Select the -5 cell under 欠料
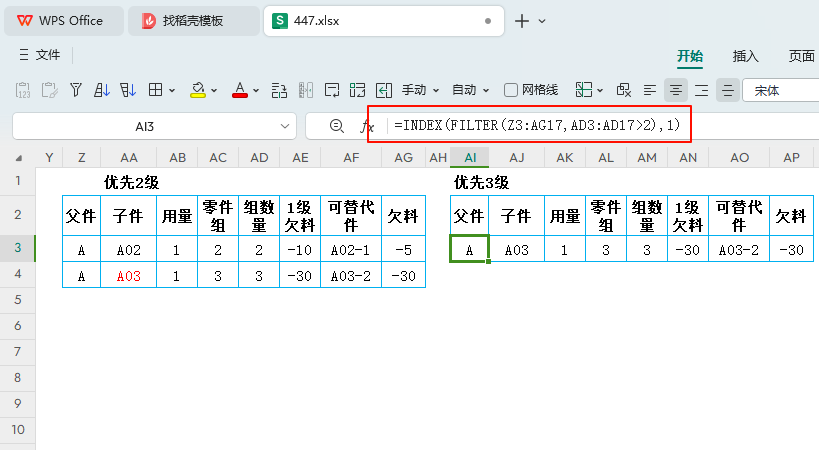Screen dimensions: 819x450 point(403,250)
